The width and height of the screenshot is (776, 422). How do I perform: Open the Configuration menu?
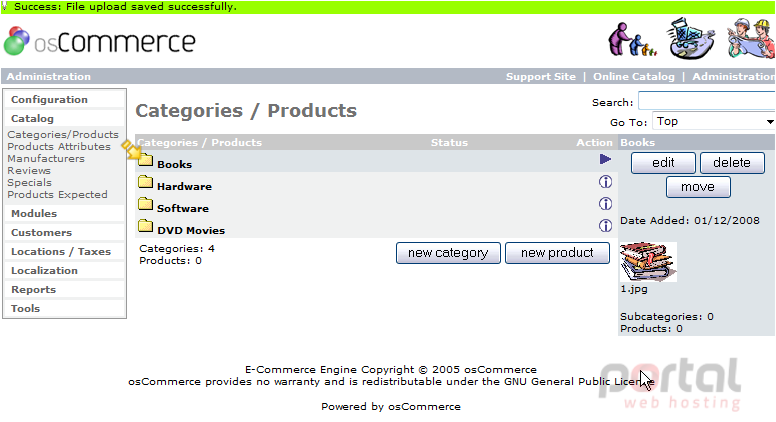tap(64, 99)
